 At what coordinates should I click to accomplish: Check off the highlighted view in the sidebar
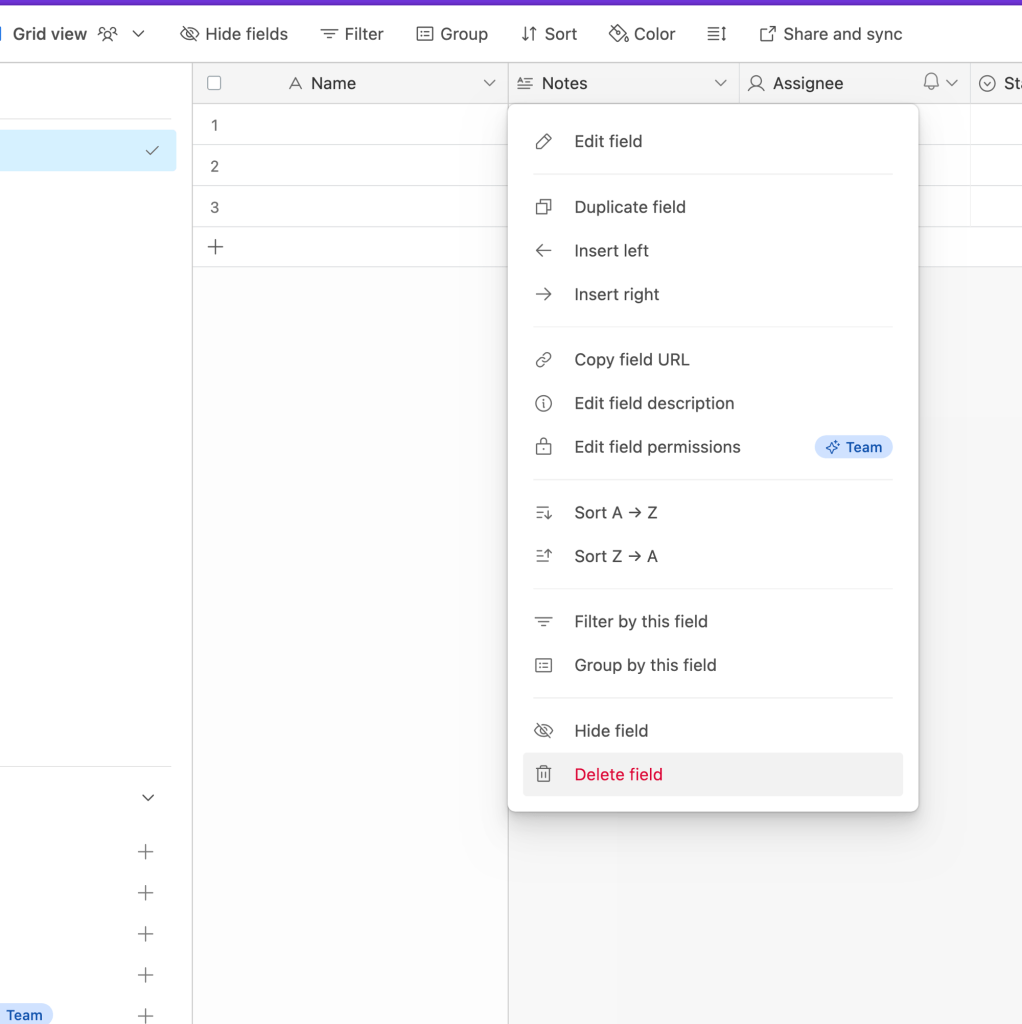coord(152,150)
